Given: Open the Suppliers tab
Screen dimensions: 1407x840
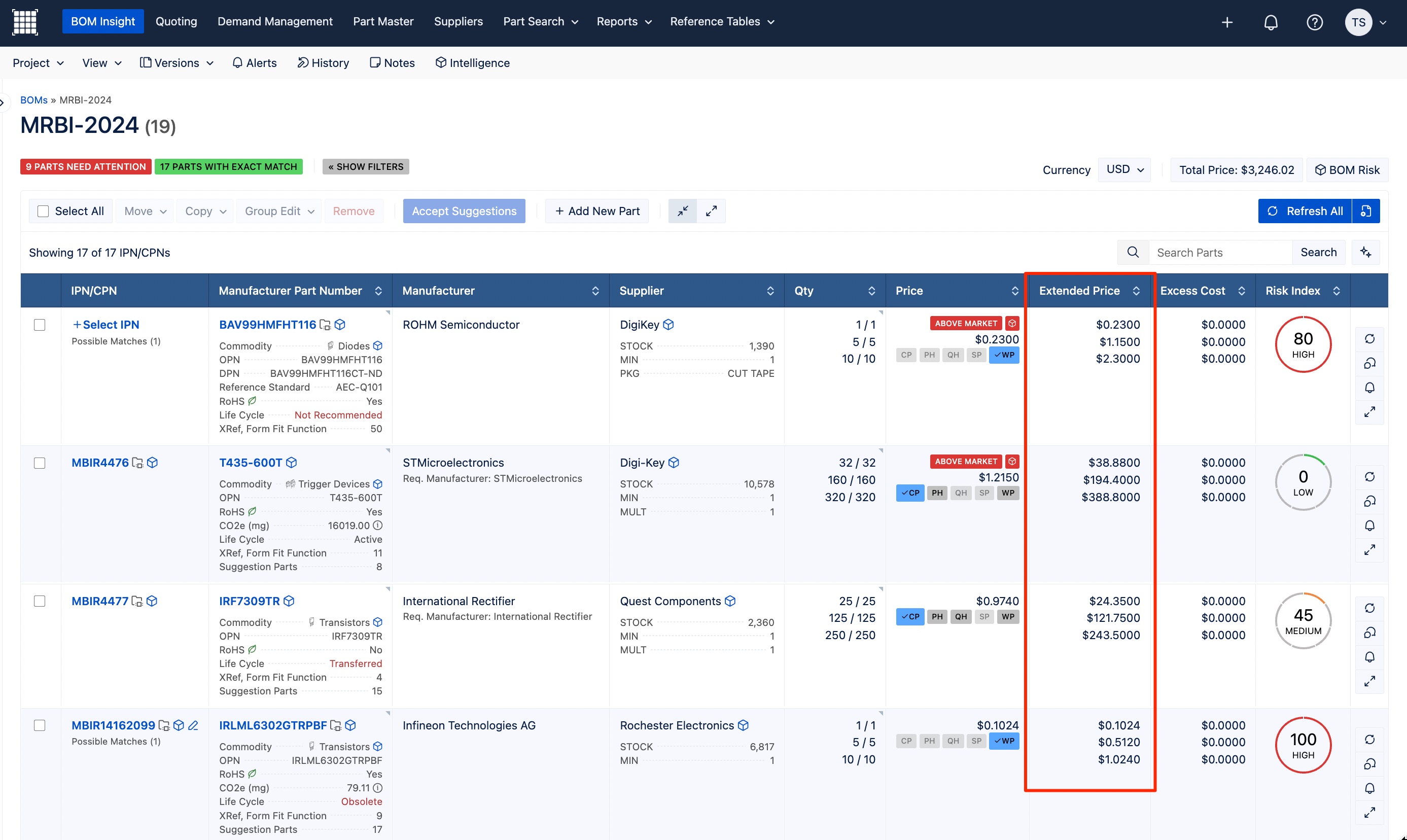Looking at the screenshot, I should (x=458, y=21).
